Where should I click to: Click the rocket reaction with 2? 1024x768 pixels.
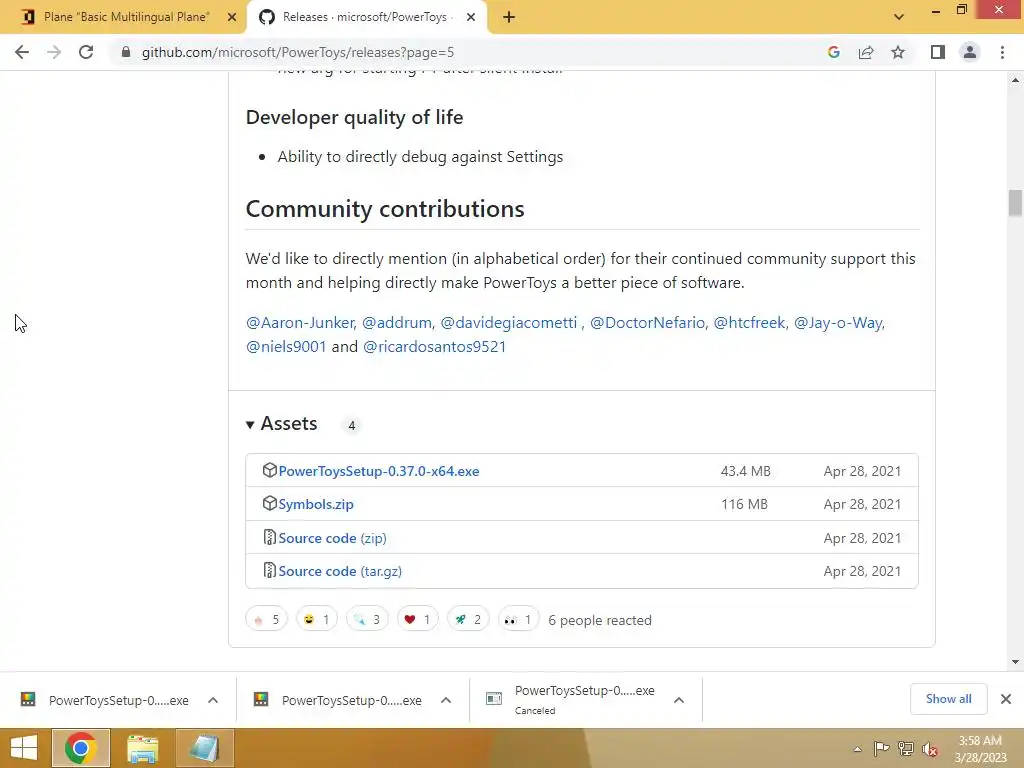(x=468, y=619)
